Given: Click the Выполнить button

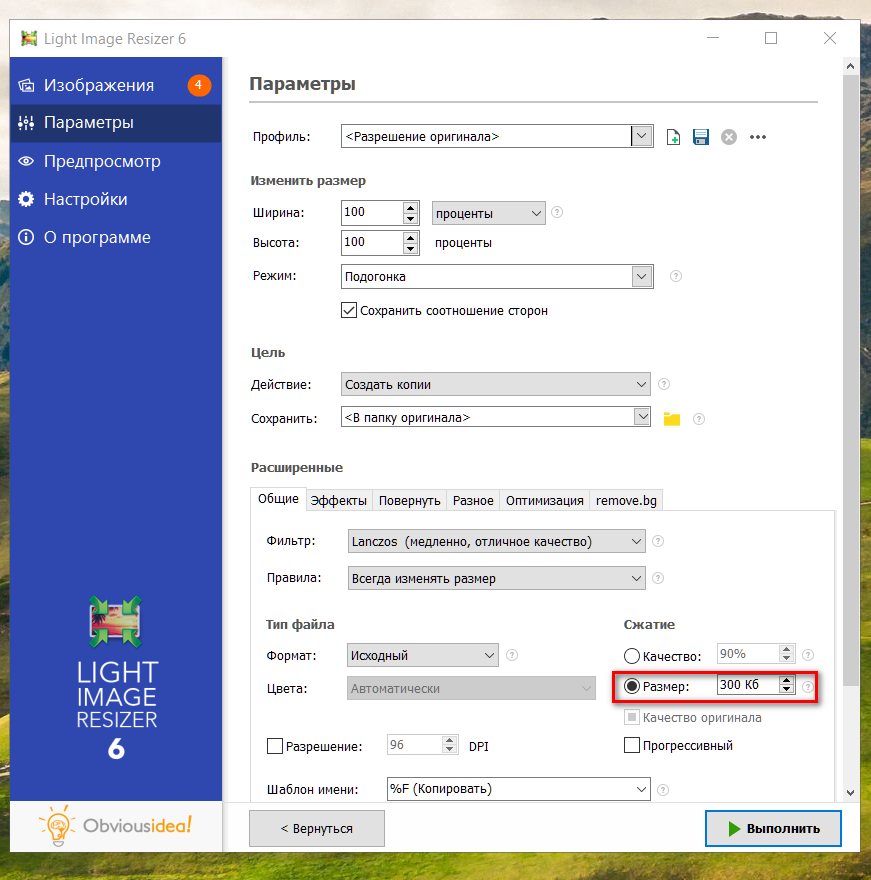Looking at the screenshot, I should point(773,828).
